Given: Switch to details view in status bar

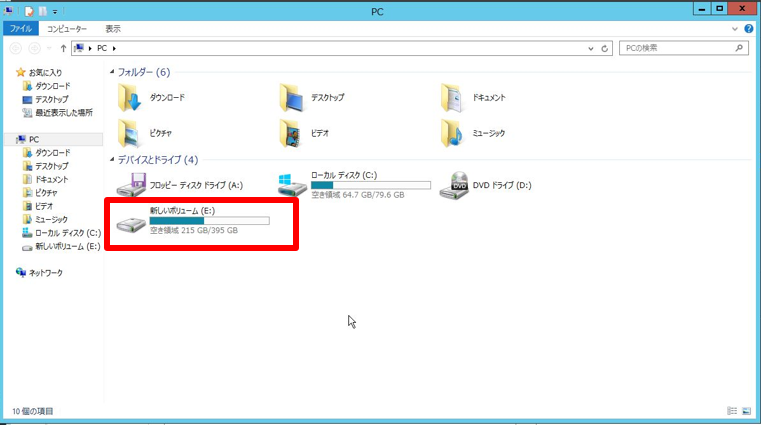Looking at the screenshot, I should click(x=733, y=411).
